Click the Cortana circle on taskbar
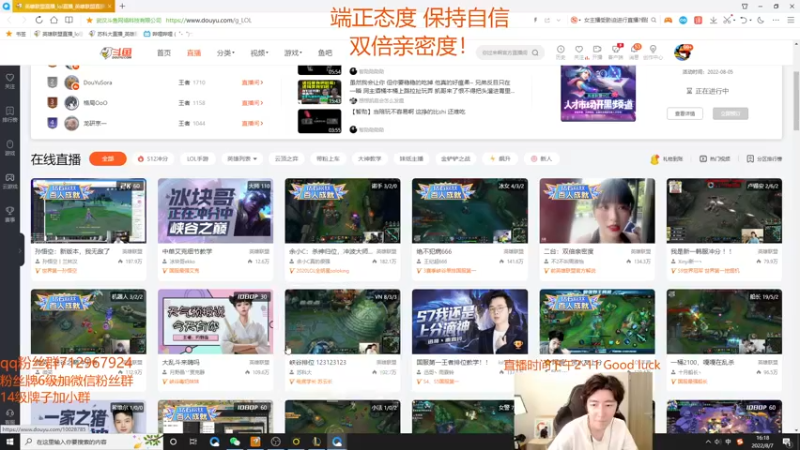 [173, 442]
